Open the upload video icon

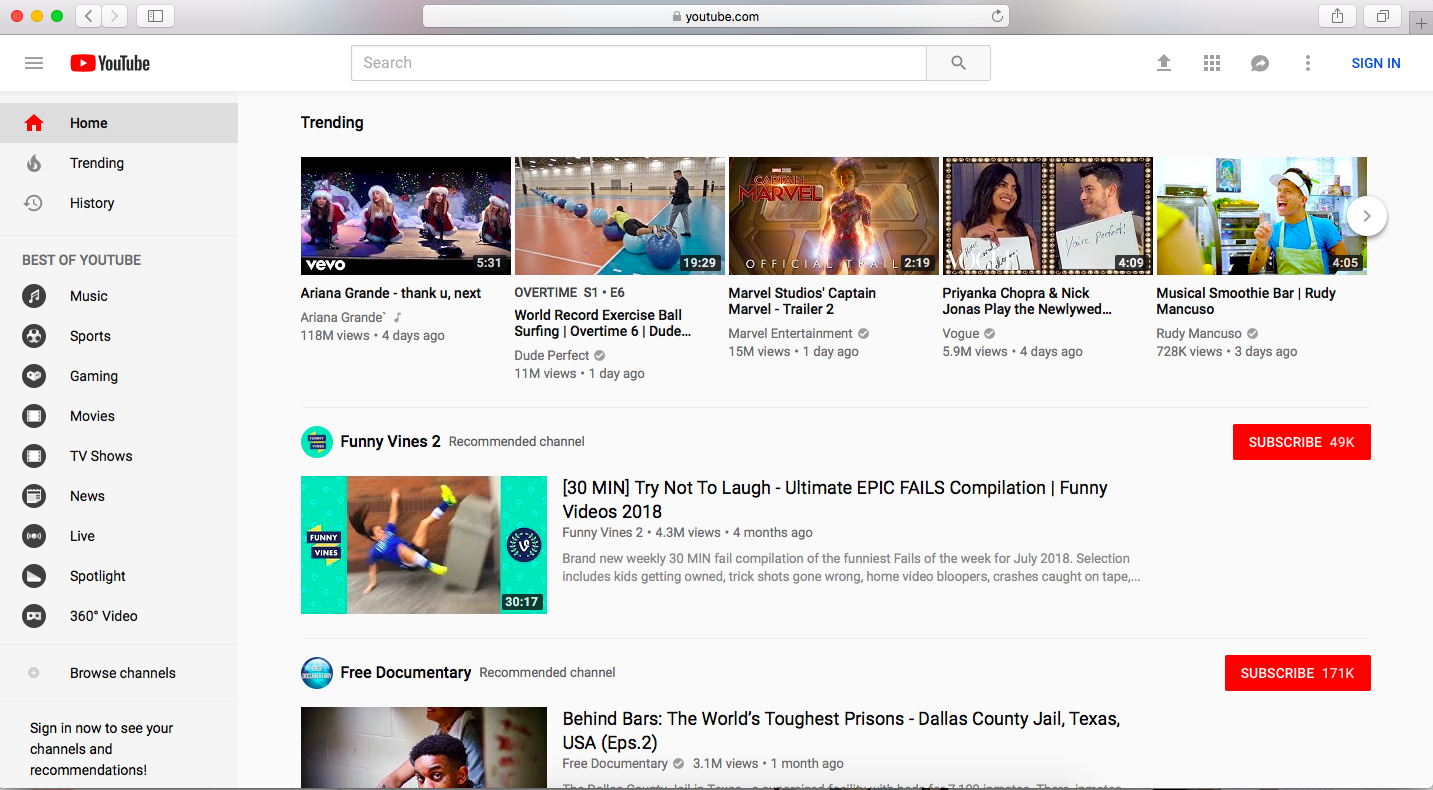pyautogui.click(x=1164, y=63)
